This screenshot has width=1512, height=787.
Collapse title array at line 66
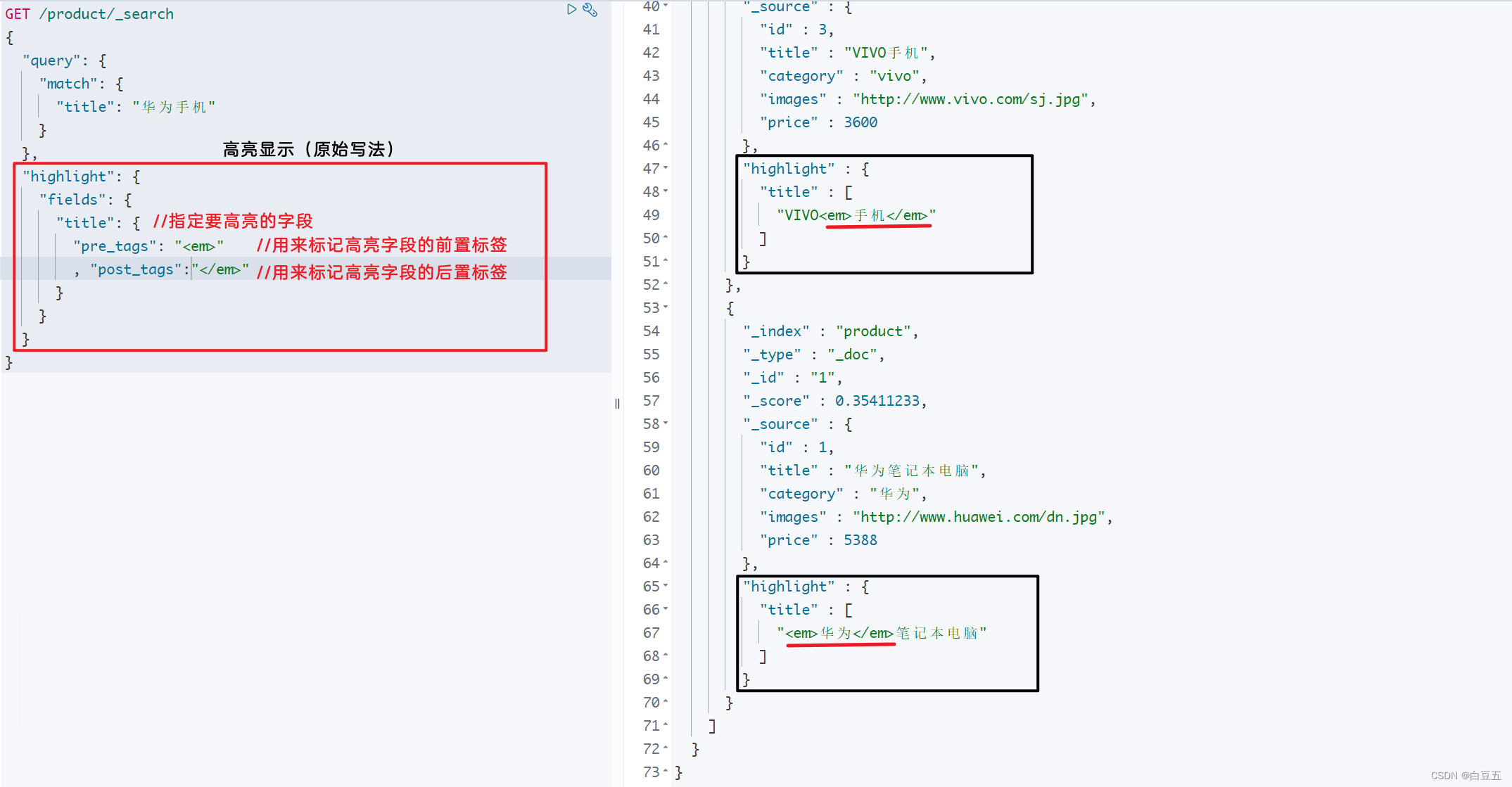coord(666,609)
